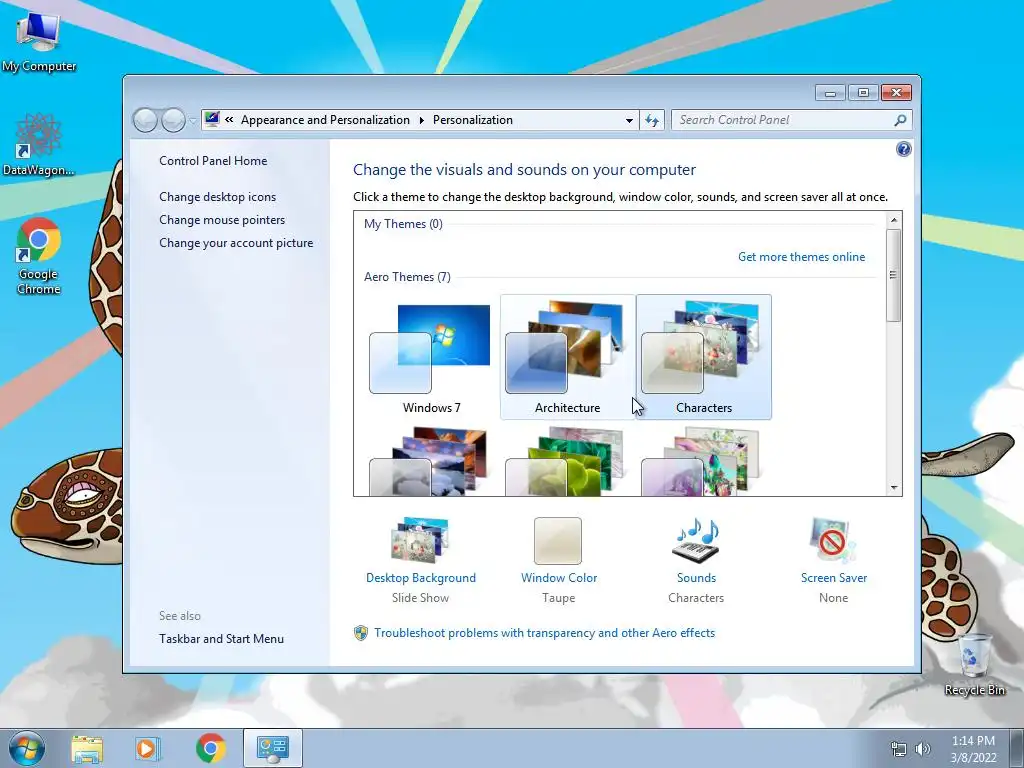Viewport: 1024px width, 768px height.
Task: Open Change mouse pointers link
Action: pyautogui.click(x=222, y=219)
